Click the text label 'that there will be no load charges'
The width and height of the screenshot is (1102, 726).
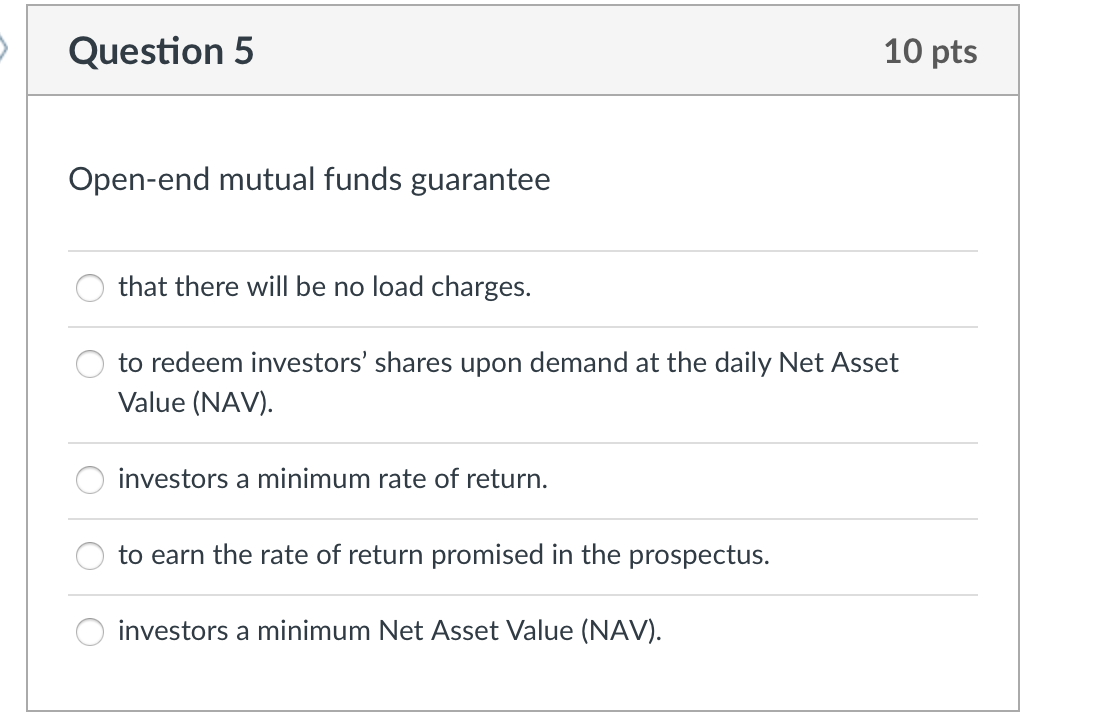click(325, 288)
